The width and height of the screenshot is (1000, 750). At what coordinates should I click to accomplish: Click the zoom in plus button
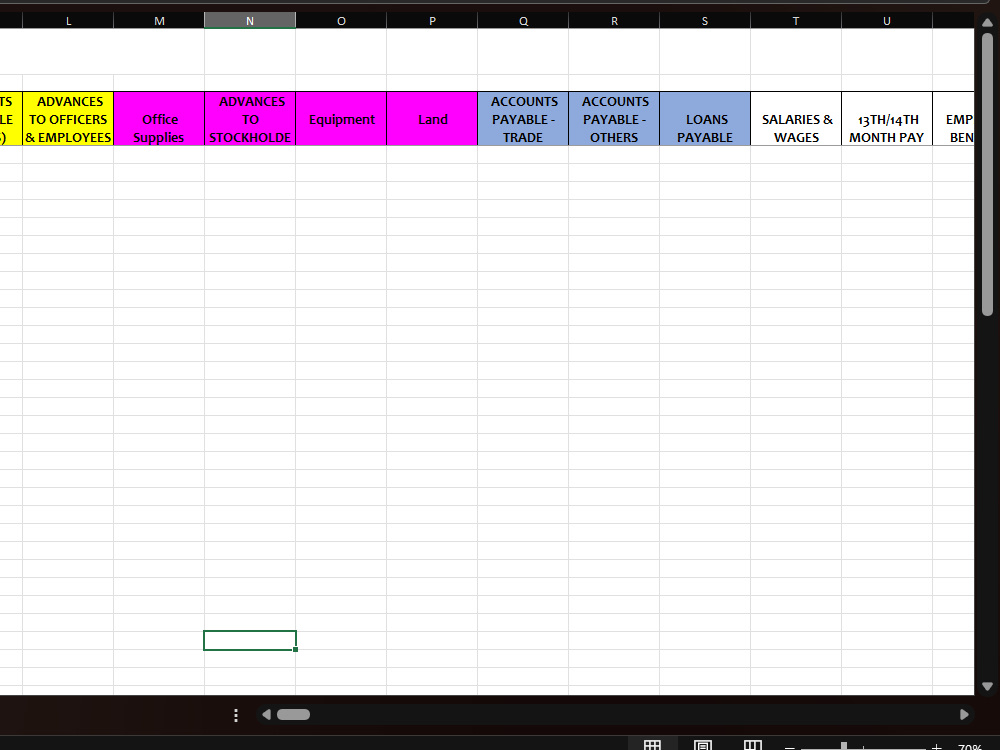tap(936, 747)
